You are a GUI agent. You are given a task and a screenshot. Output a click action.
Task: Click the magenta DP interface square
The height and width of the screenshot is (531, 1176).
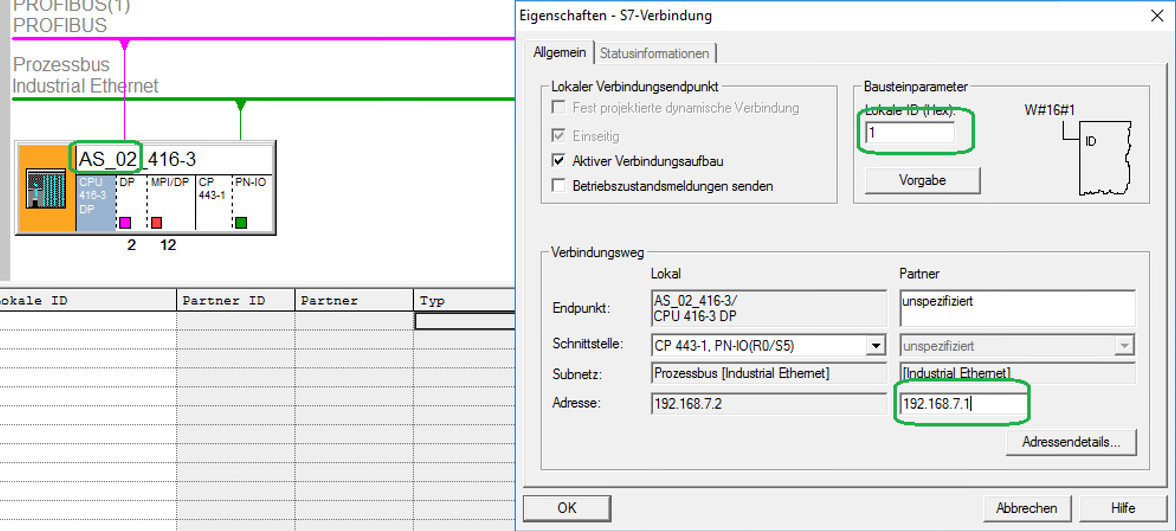coord(124,223)
